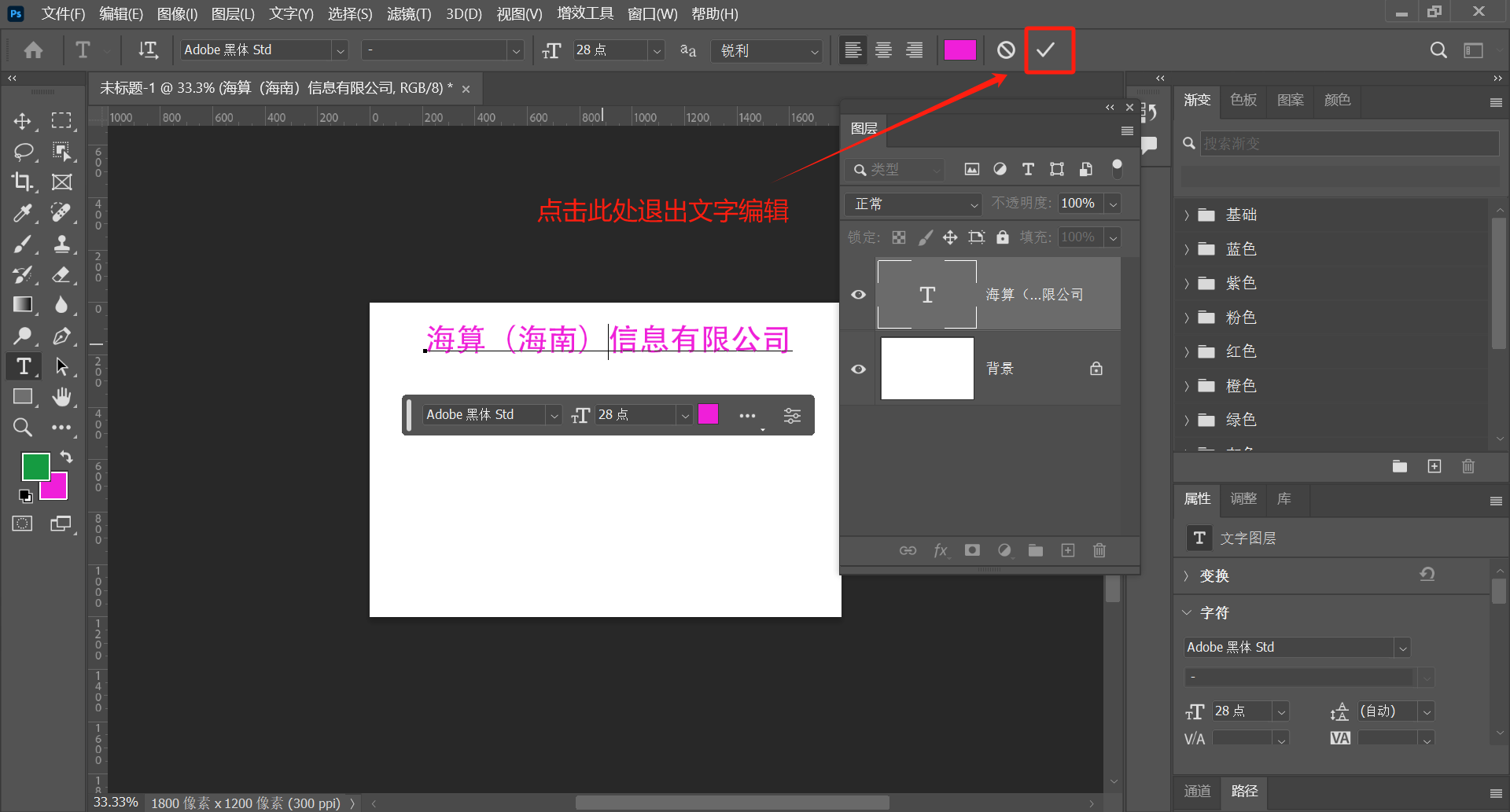
Task: Hide the 背景 layer visibility
Action: pos(858,369)
